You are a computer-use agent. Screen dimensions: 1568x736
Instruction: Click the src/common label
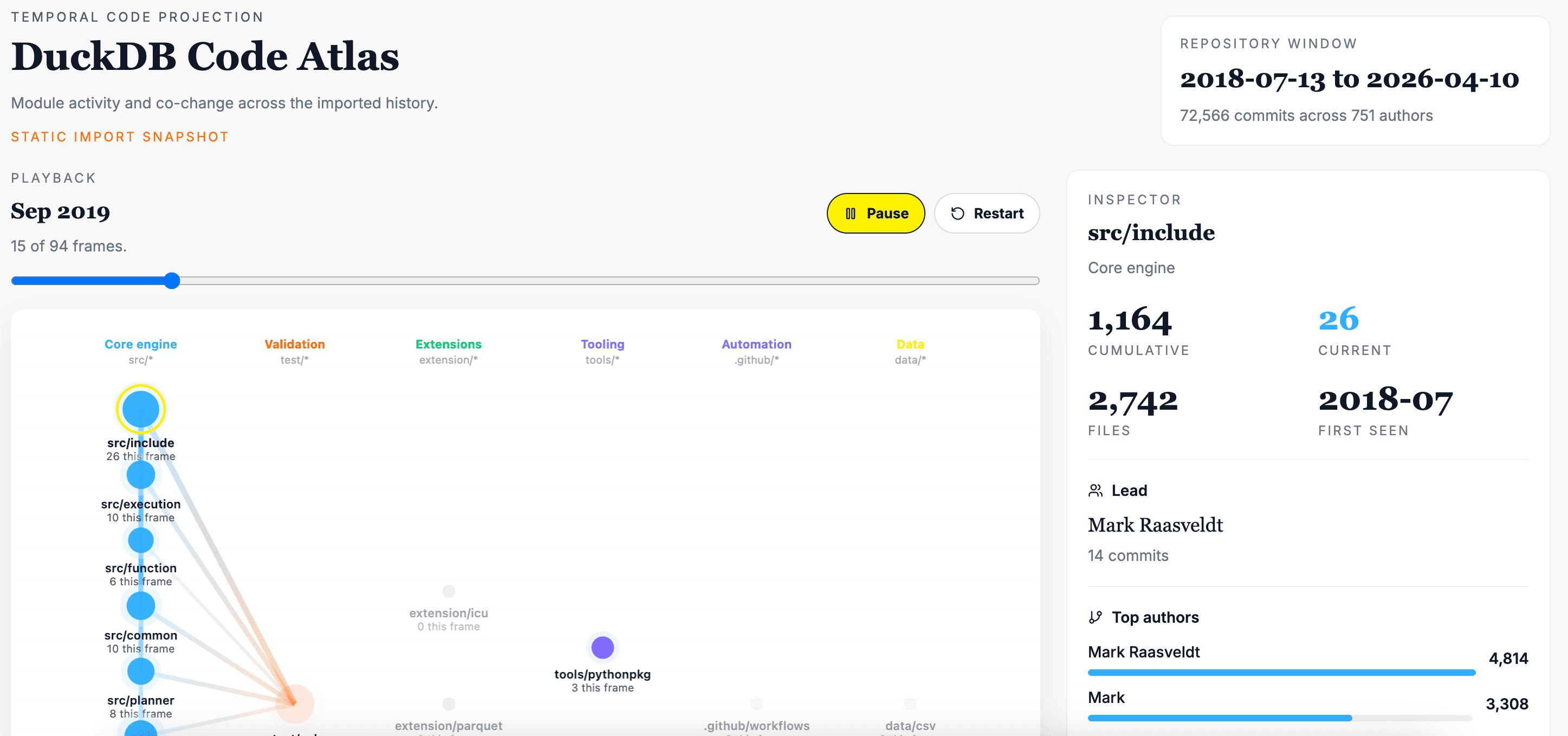[x=141, y=635]
